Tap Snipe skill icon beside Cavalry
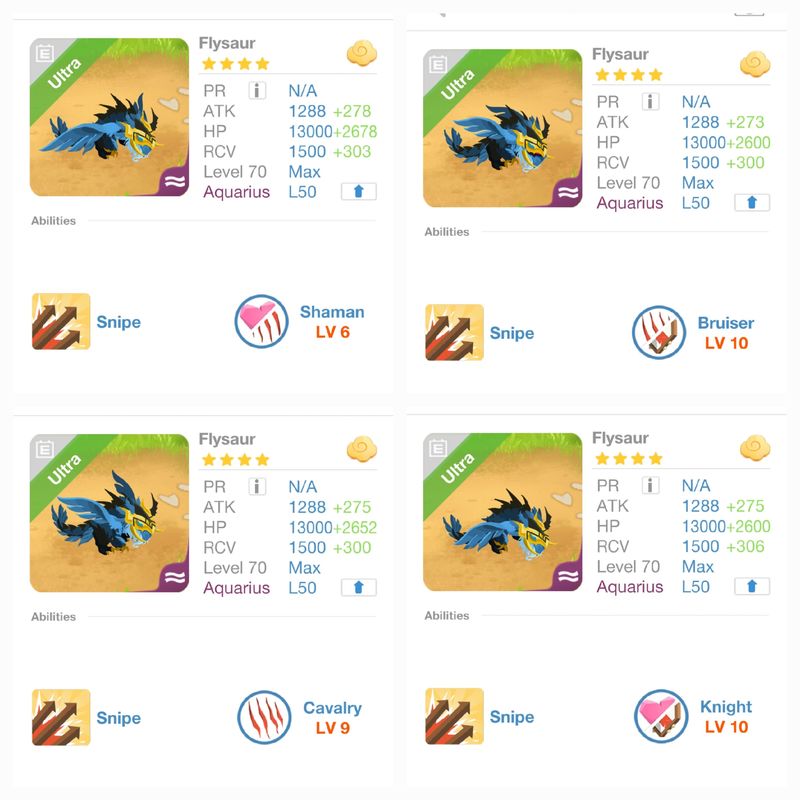Screen dimensions: 800x800 click(61, 717)
